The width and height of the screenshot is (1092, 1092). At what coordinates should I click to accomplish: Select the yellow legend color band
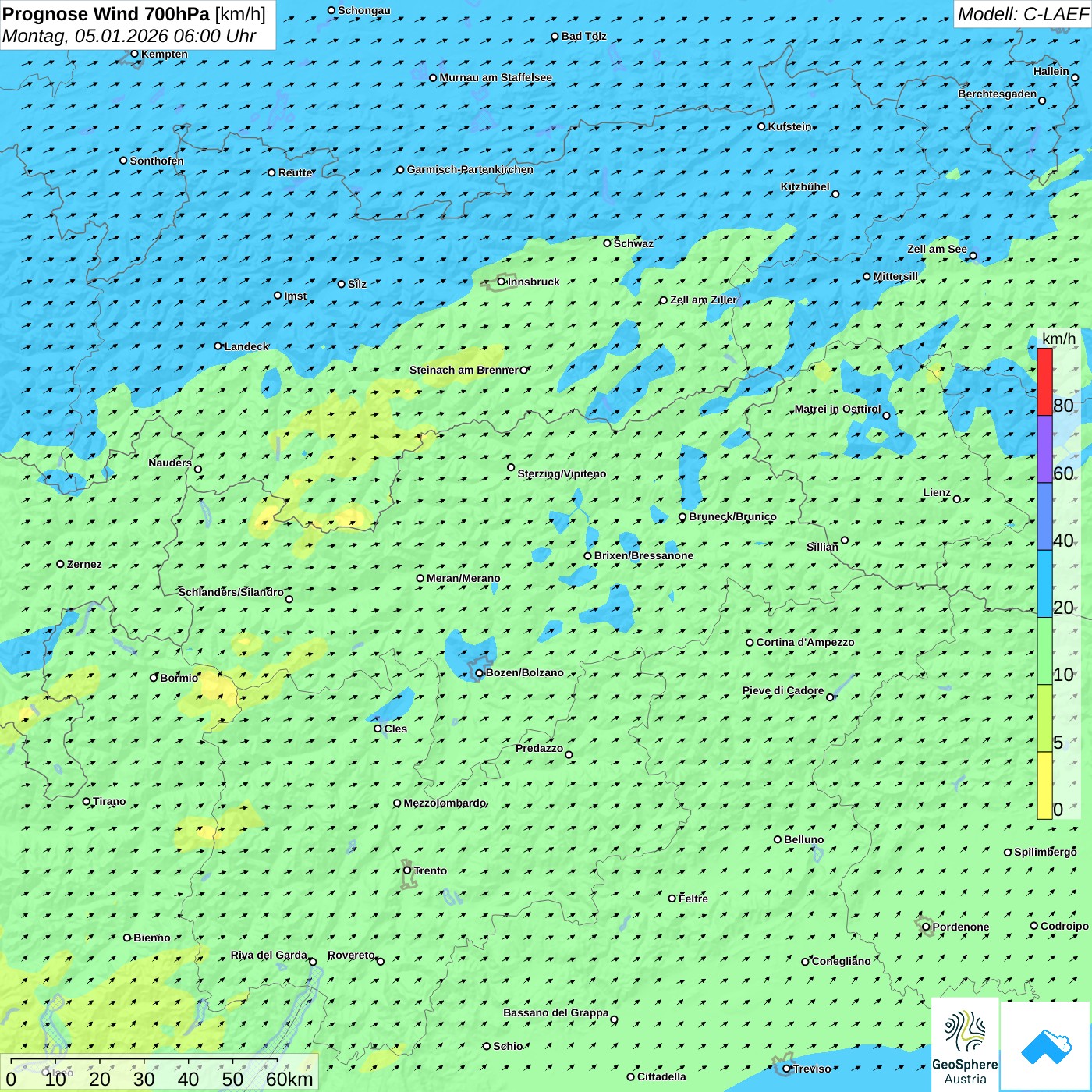(1044, 785)
